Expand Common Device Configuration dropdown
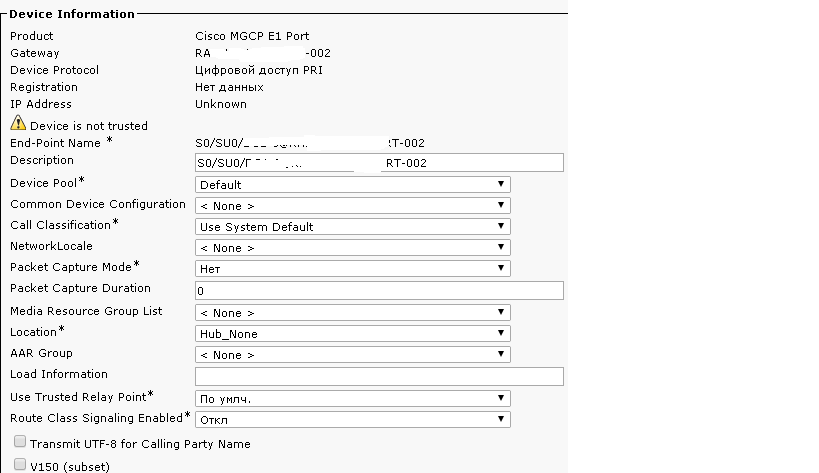The image size is (819, 473). point(353,205)
